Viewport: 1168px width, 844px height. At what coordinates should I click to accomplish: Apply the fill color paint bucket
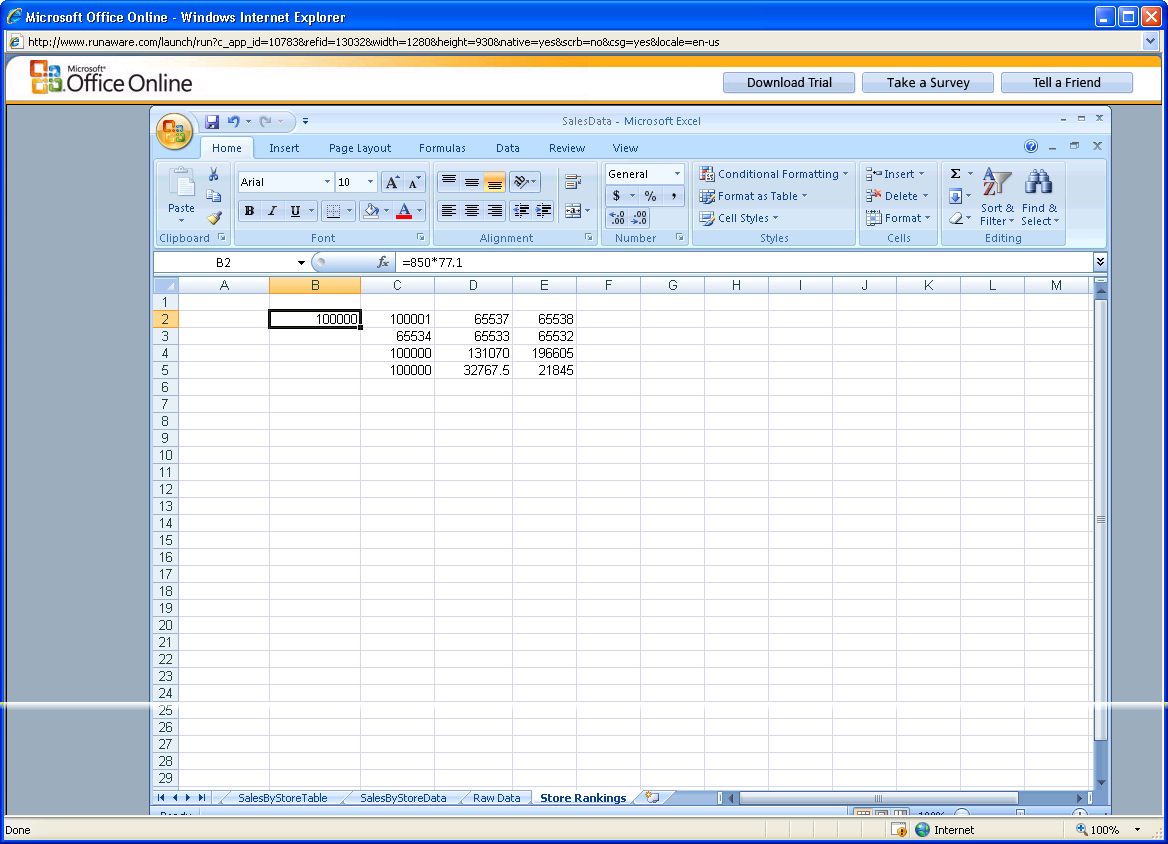[370, 211]
